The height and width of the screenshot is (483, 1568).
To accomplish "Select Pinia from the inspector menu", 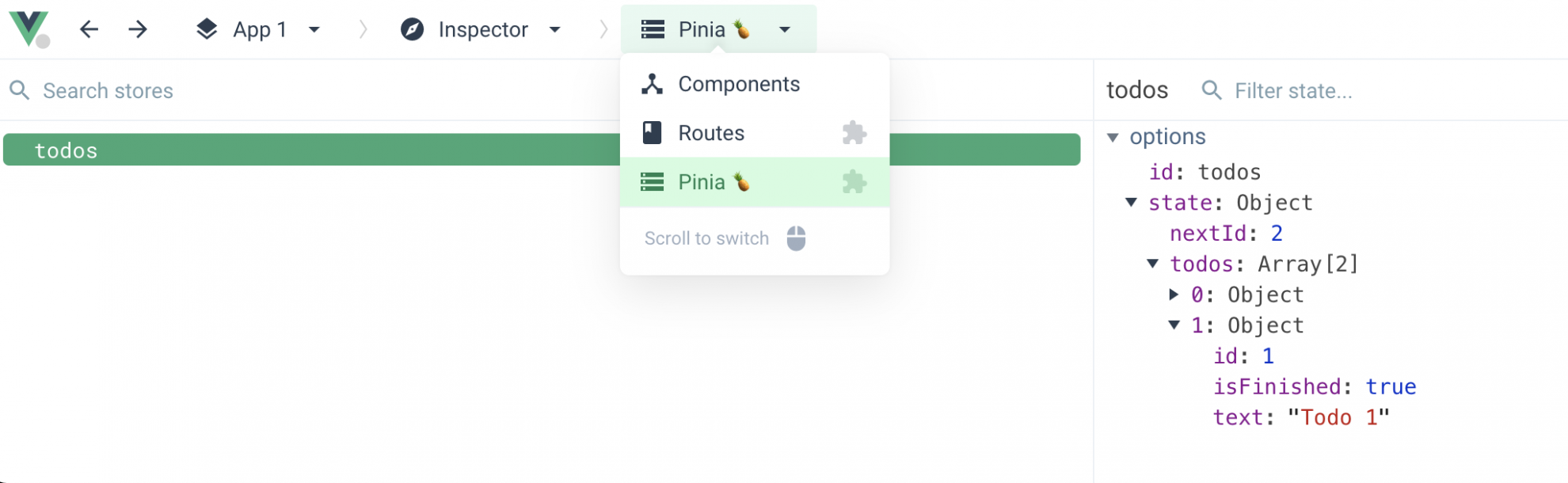I will [x=702, y=181].
